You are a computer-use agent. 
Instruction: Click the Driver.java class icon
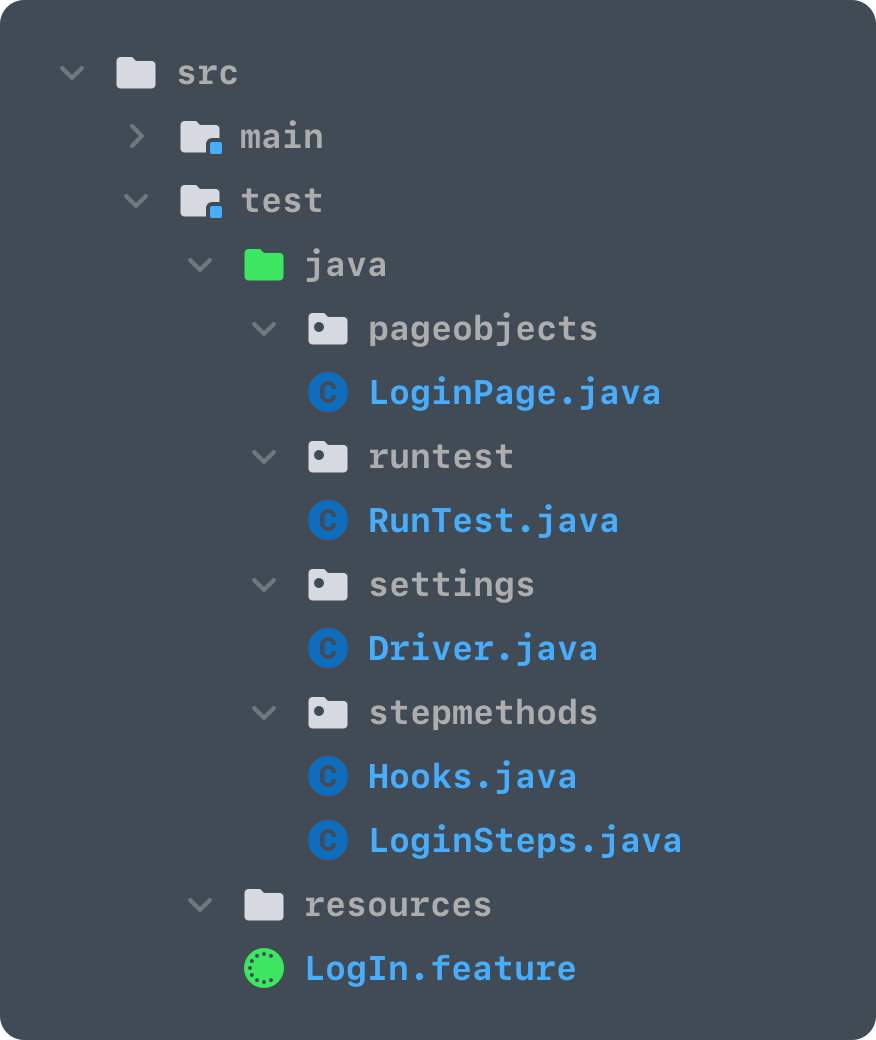click(x=328, y=648)
